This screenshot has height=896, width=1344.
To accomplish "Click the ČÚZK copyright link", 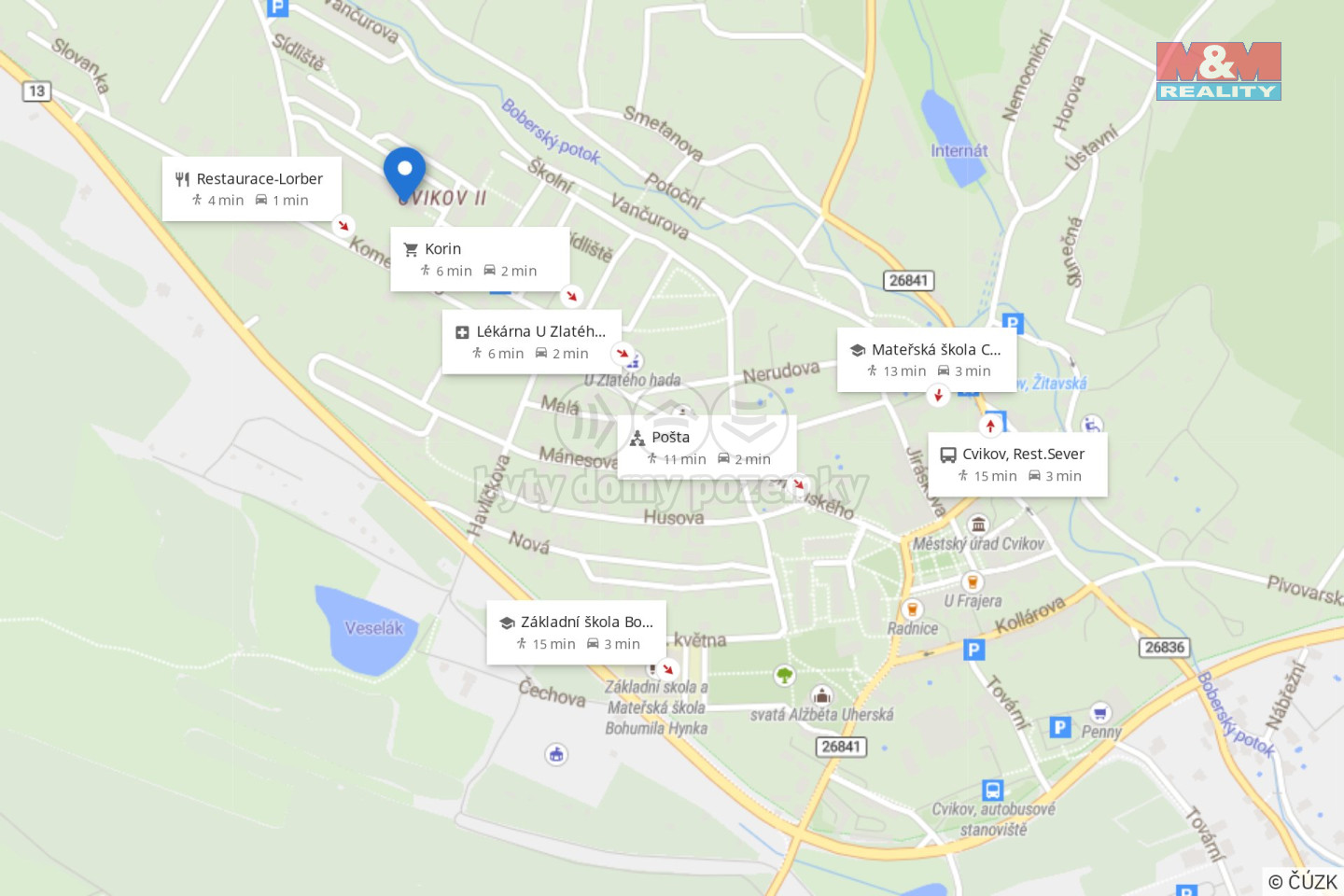I will click(1303, 881).
